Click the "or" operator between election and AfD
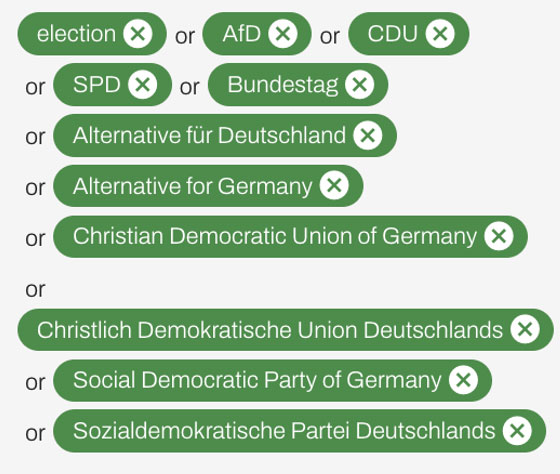 pyautogui.click(x=185, y=36)
